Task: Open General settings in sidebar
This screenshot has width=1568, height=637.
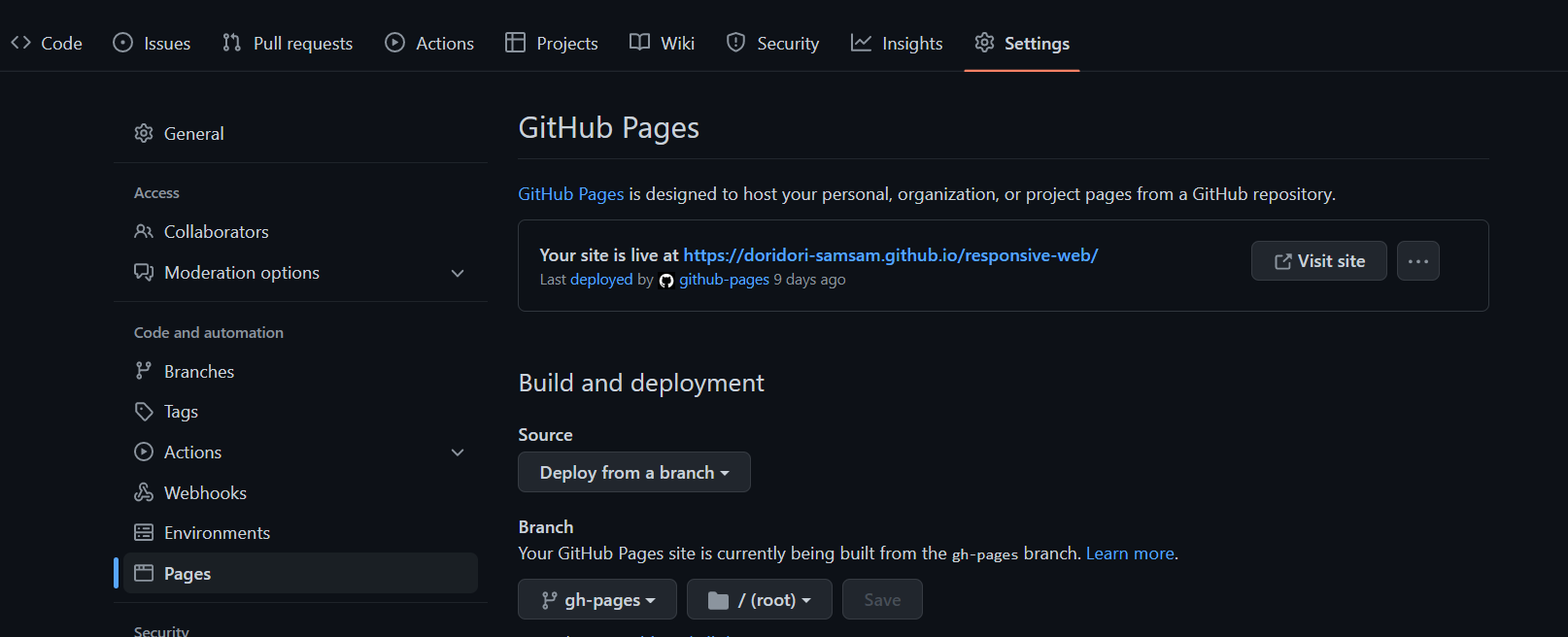Action: (300, 133)
